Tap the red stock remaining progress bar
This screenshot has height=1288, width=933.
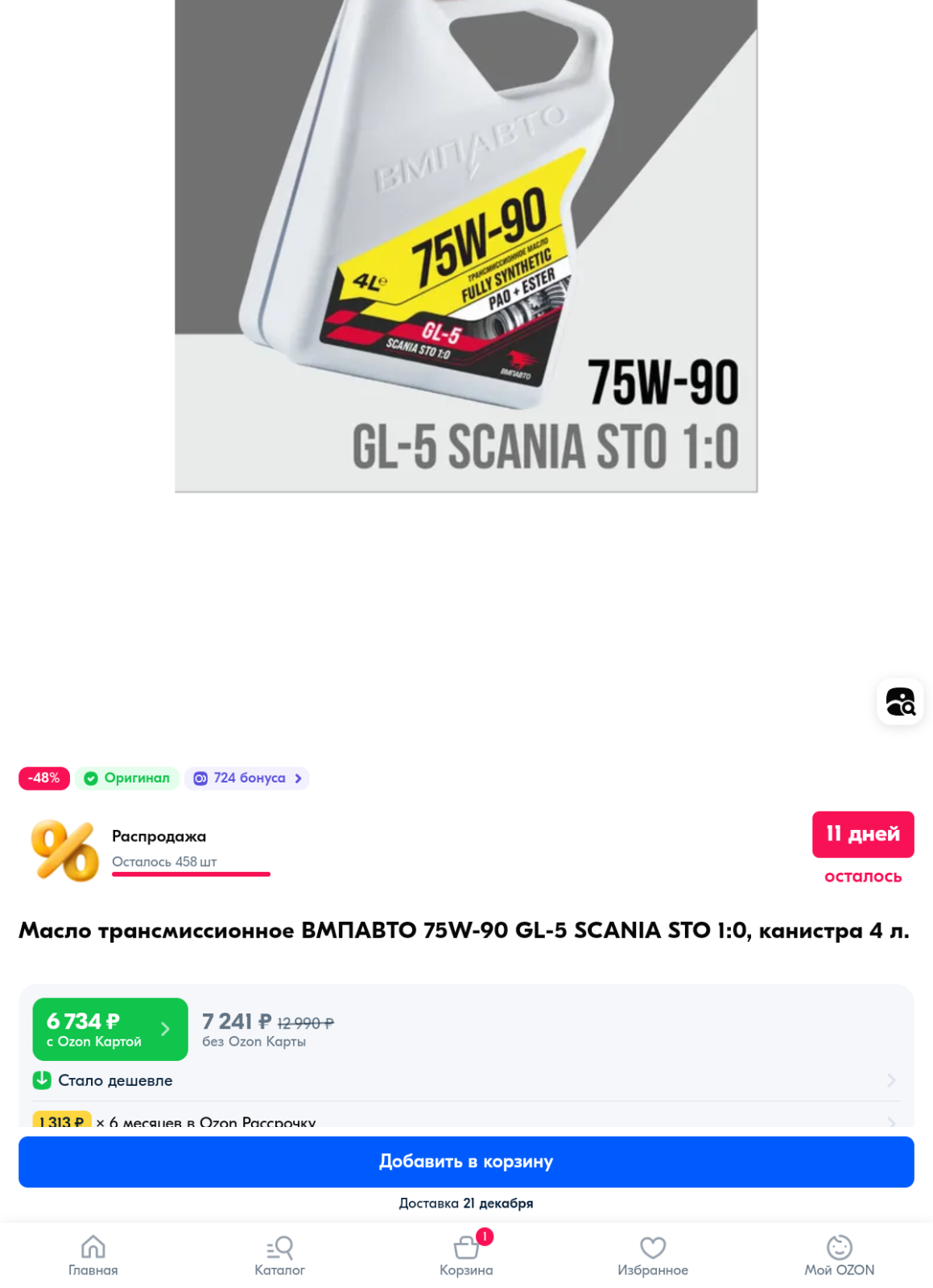coord(191,873)
